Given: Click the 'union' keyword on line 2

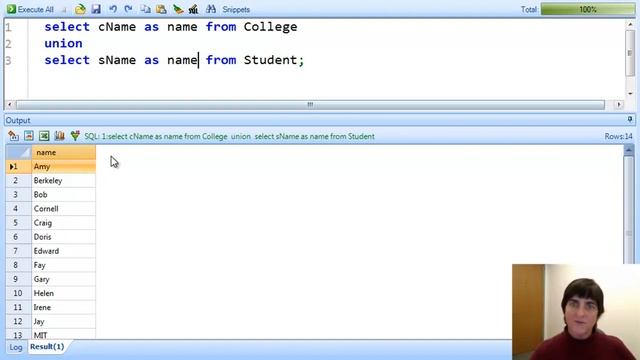Looking at the screenshot, I should pos(63,43).
